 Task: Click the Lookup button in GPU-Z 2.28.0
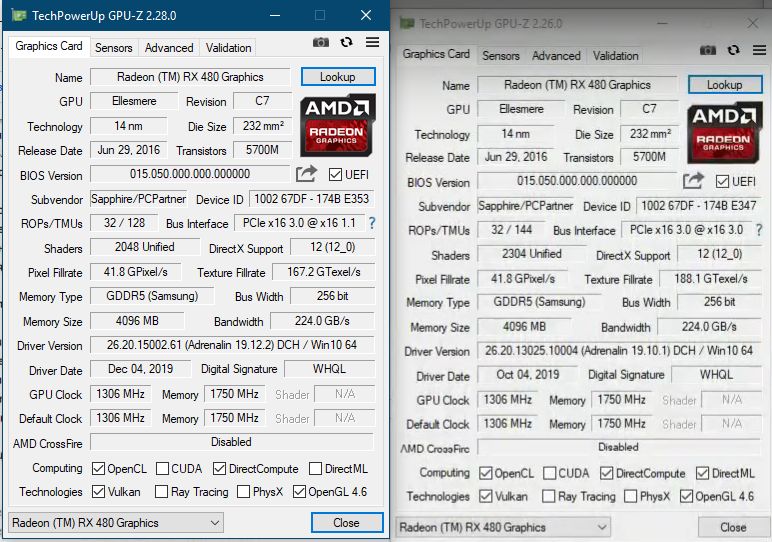pyautogui.click(x=338, y=77)
